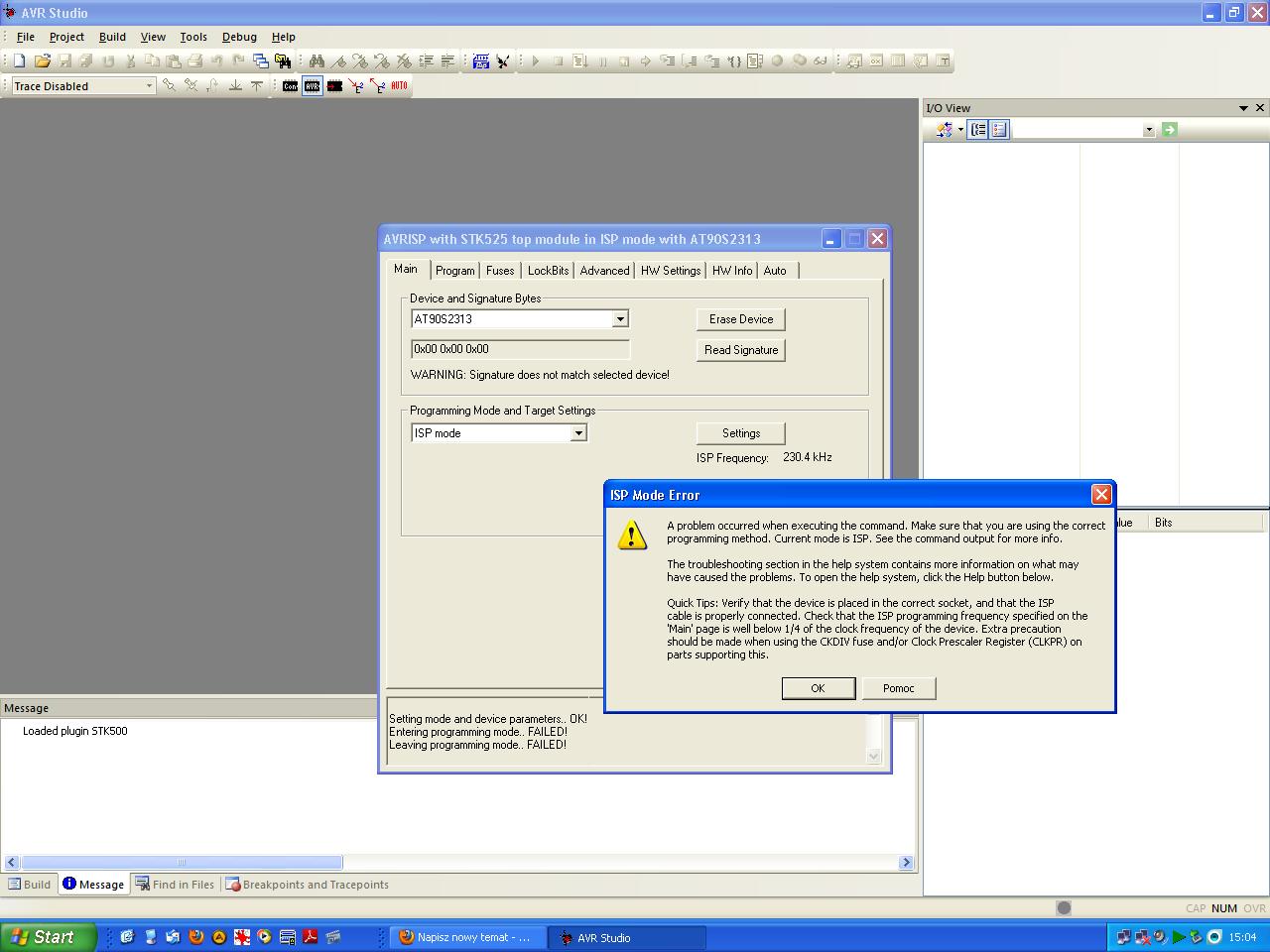Click the Redo arrow icon
Image resolution: width=1270 pixels, height=952 pixels.
[x=239, y=60]
